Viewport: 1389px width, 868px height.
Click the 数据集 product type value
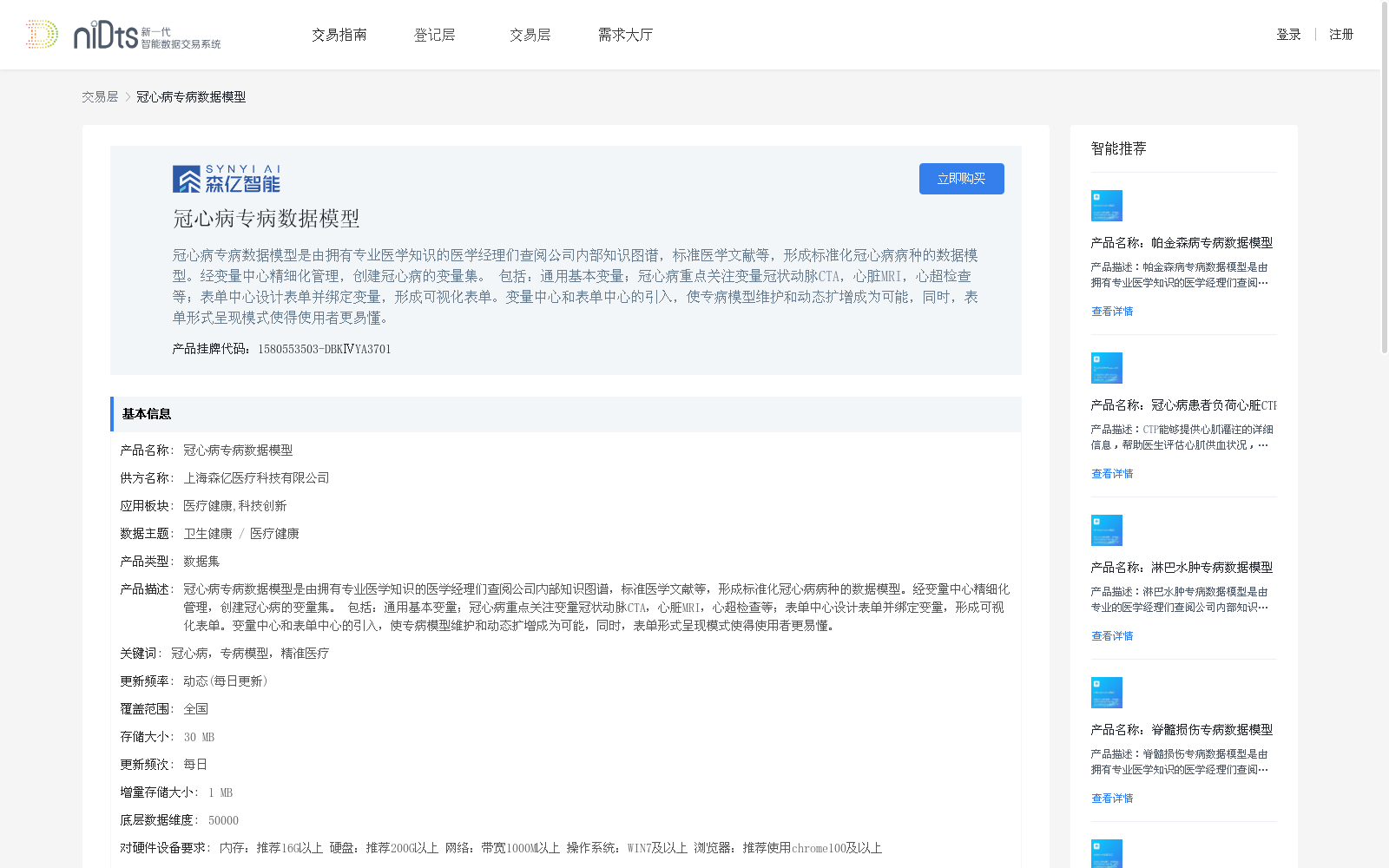[201, 562]
